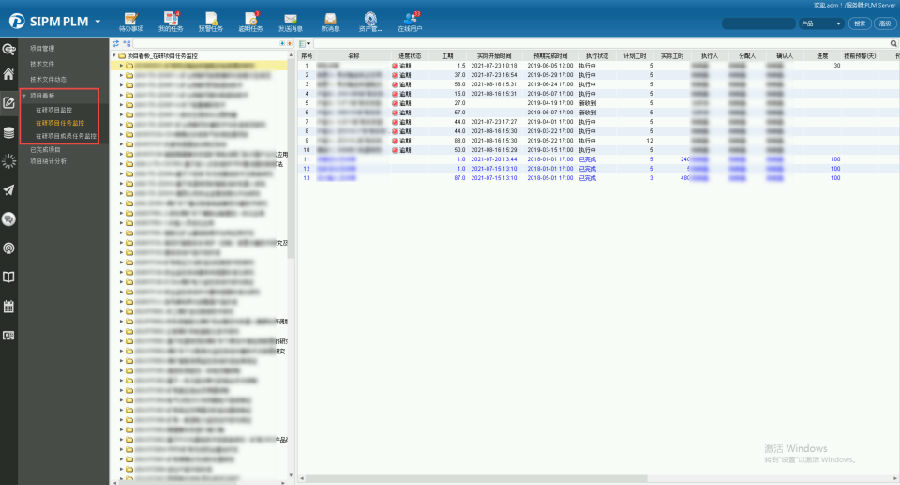Screen dimensions: 900x485
Task: Click the magnifier search icon above table
Action: point(894,44)
